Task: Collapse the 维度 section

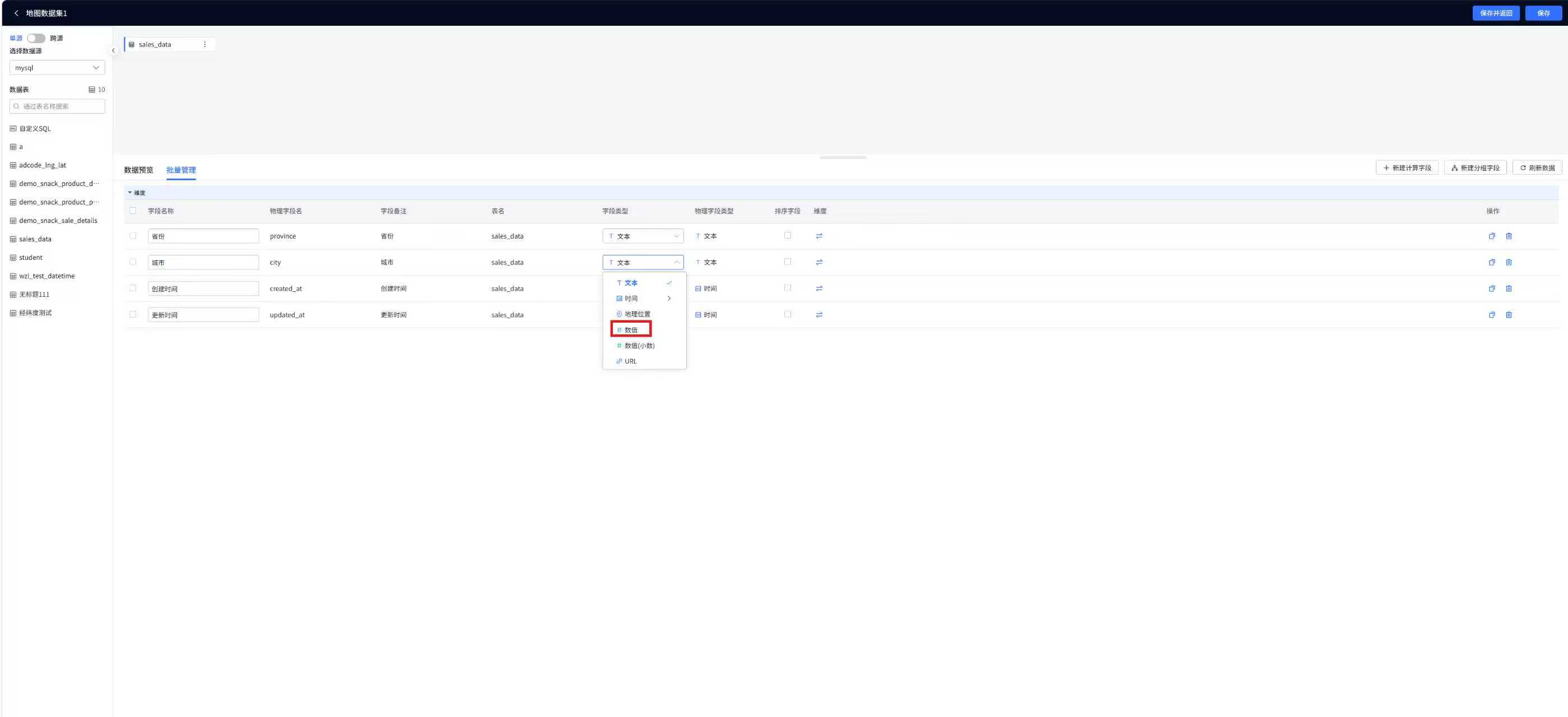Action: (129, 193)
